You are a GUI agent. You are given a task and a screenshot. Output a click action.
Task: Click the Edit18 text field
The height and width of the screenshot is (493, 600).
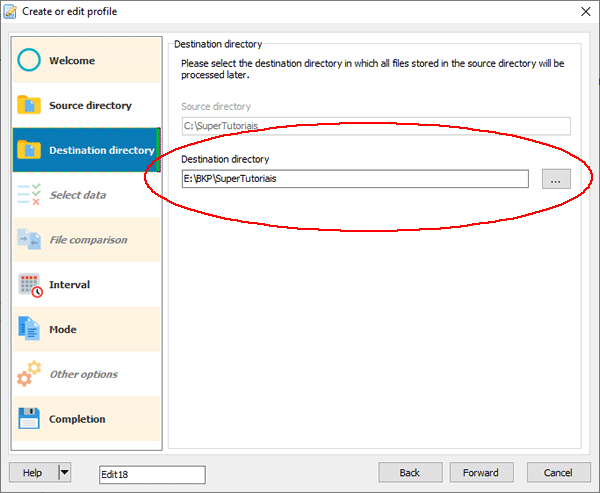tap(152, 474)
